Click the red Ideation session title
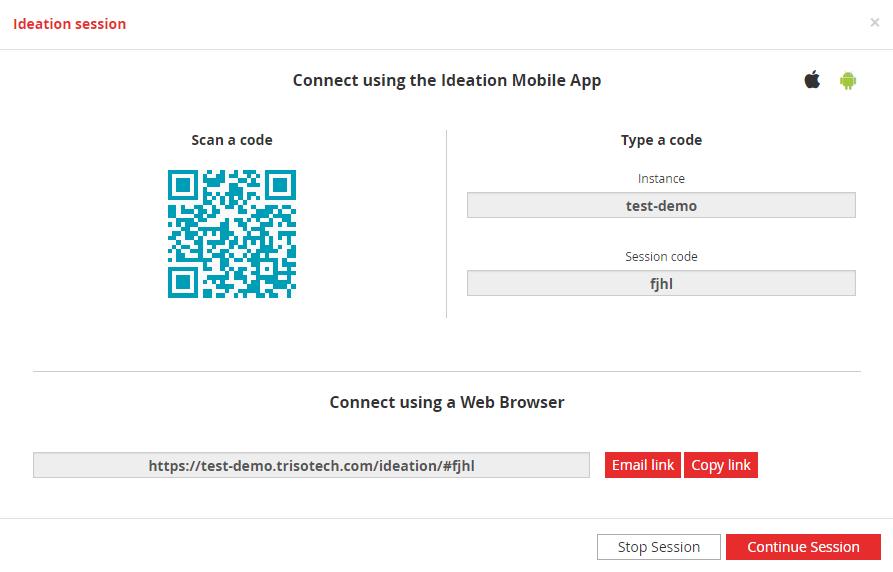The width and height of the screenshot is (893, 572). tap(69, 24)
